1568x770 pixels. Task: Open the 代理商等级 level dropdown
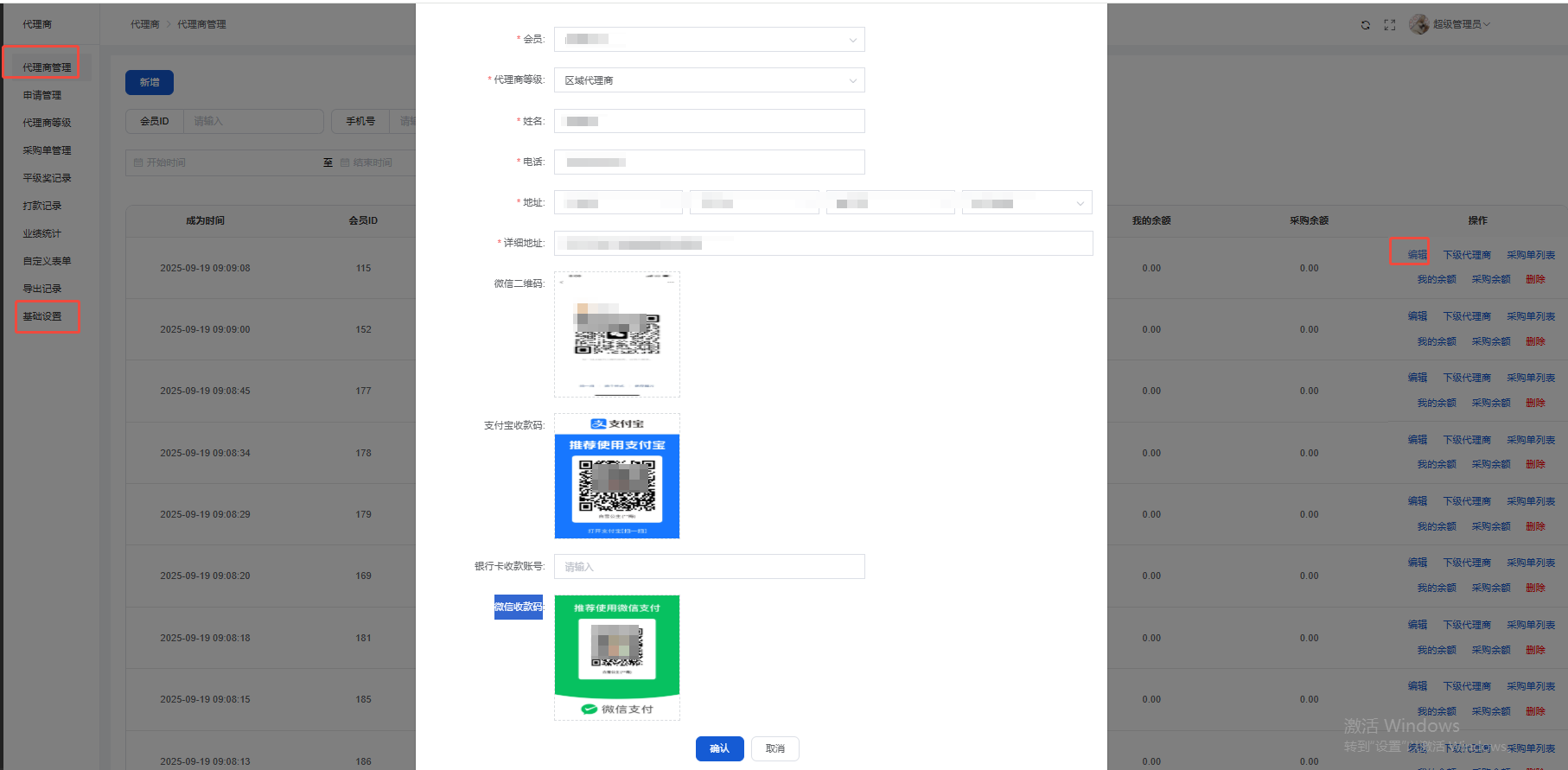tap(709, 80)
